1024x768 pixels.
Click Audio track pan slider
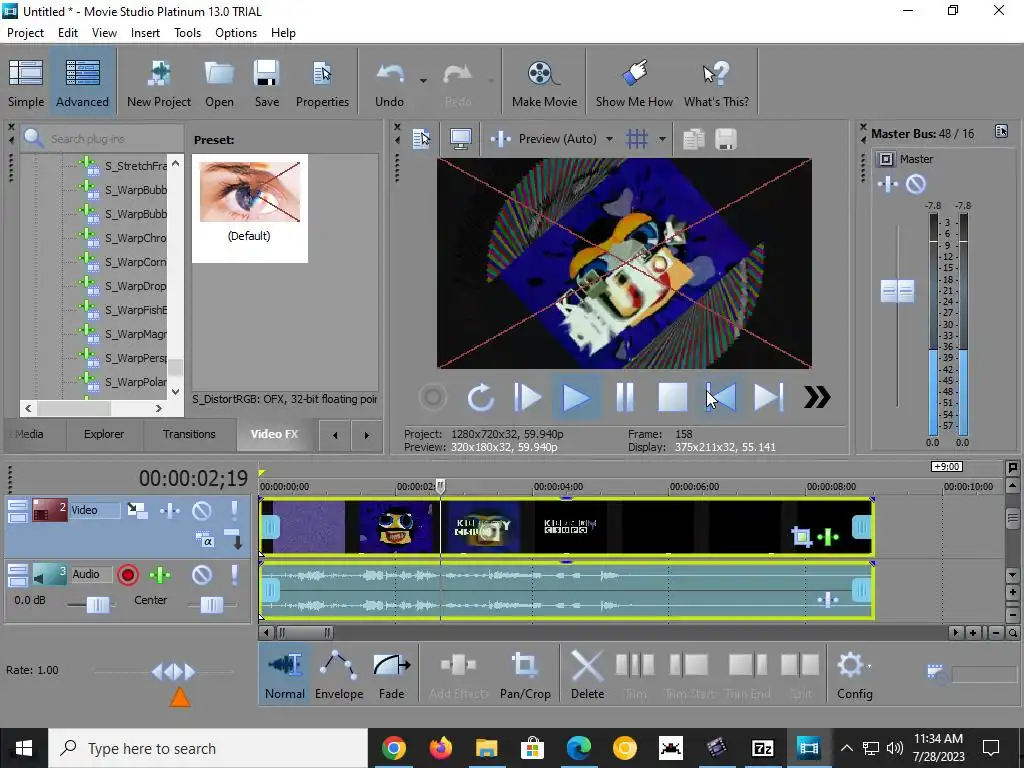(212, 605)
